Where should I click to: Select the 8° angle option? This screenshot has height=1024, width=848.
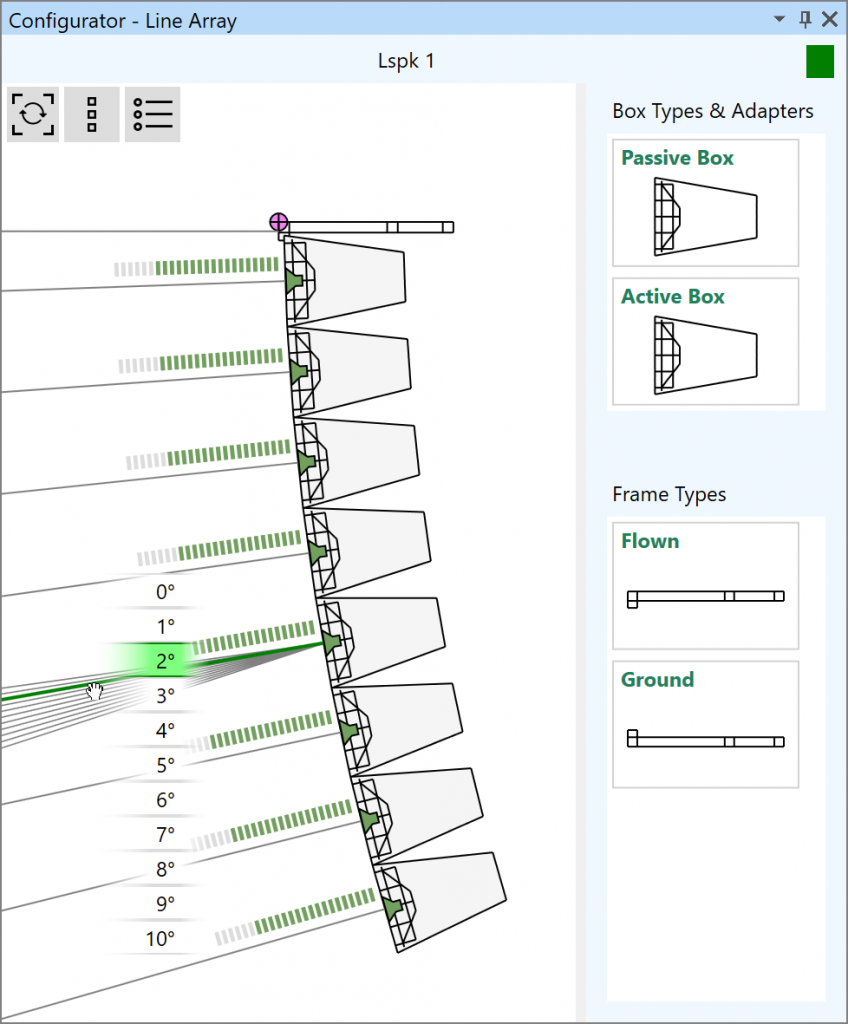click(x=165, y=869)
